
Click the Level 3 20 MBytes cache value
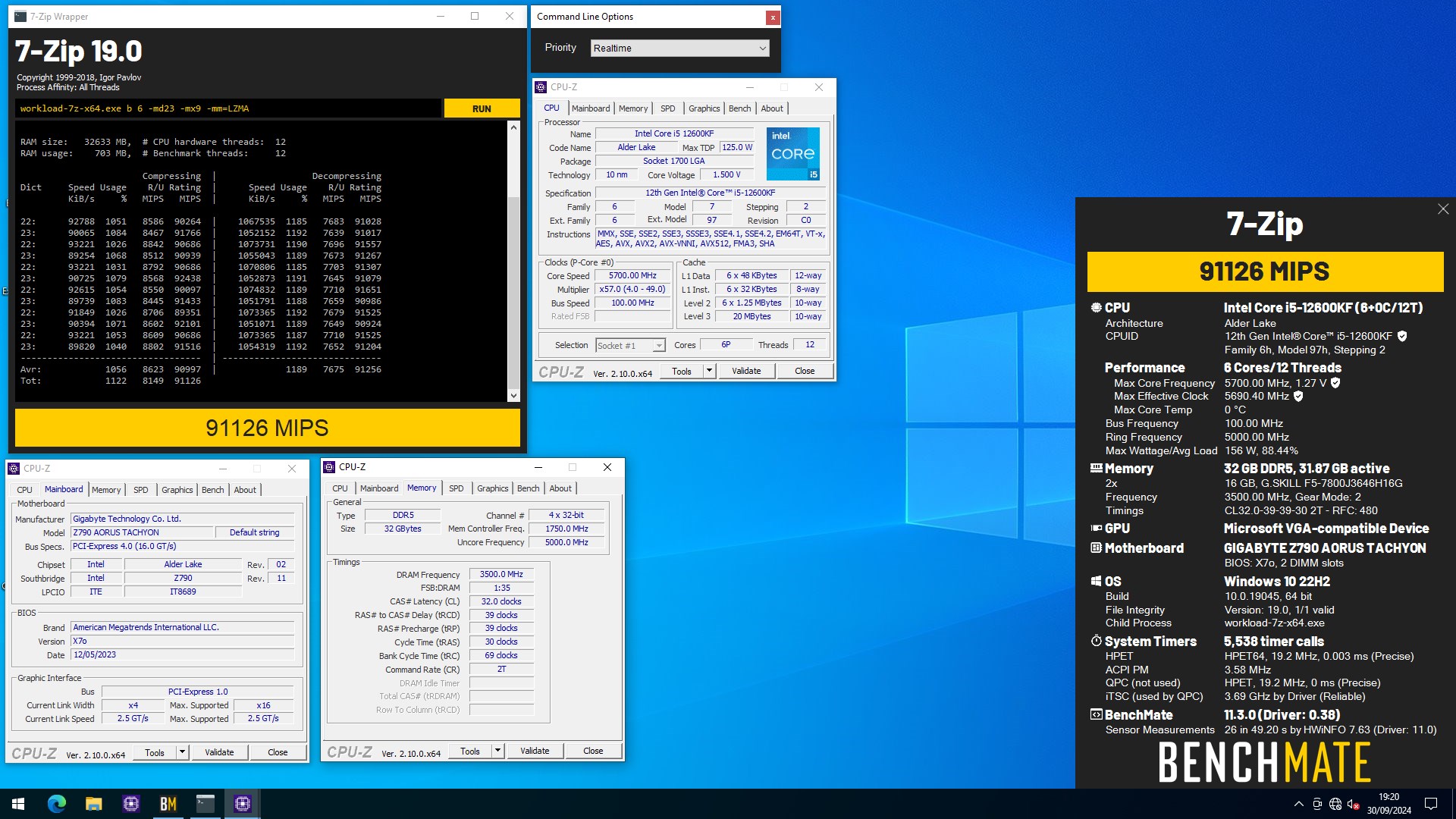click(x=752, y=316)
